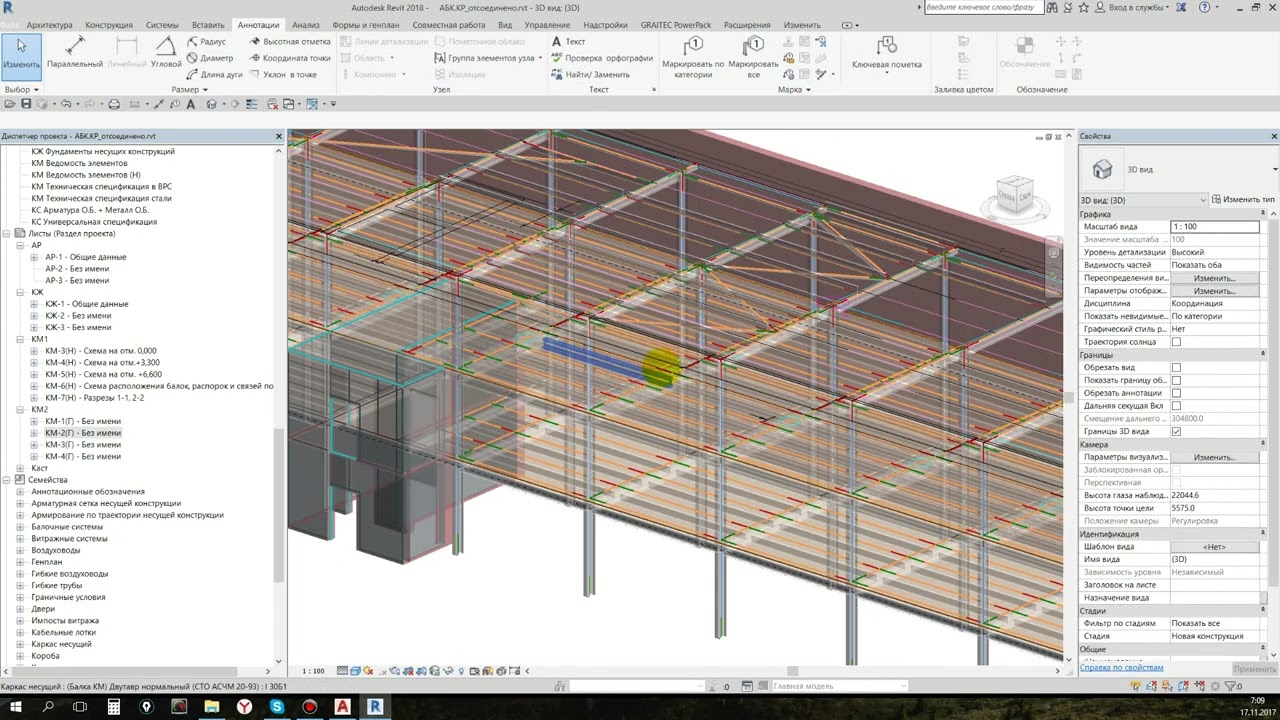Image resolution: width=1280 pixels, height=720 pixels.
Task: Click Изменить button for Параметры визуализации
Action: click(1214, 457)
